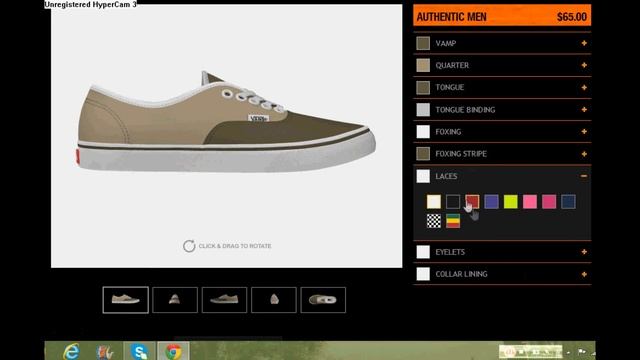Click the rotate arrow icon under shoe
The width and height of the screenshot is (640, 360).
[x=189, y=246]
